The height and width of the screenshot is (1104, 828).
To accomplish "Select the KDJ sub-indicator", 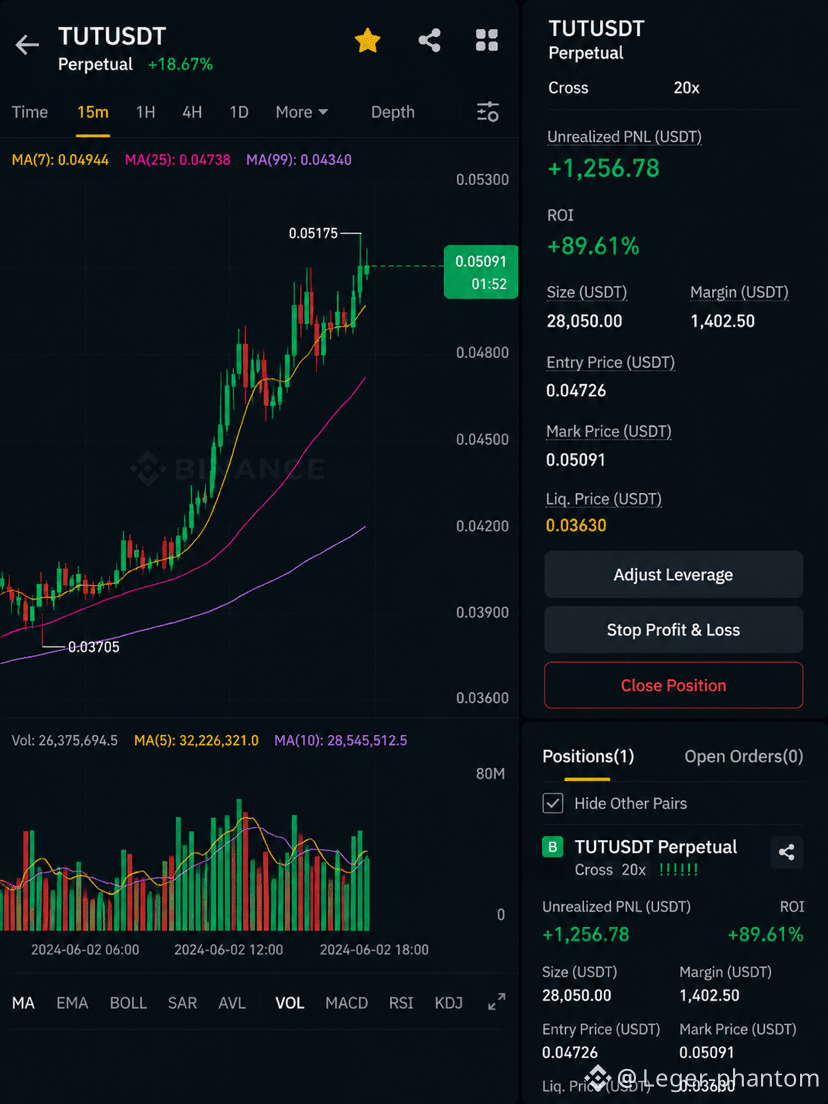I will (448, 1003).
